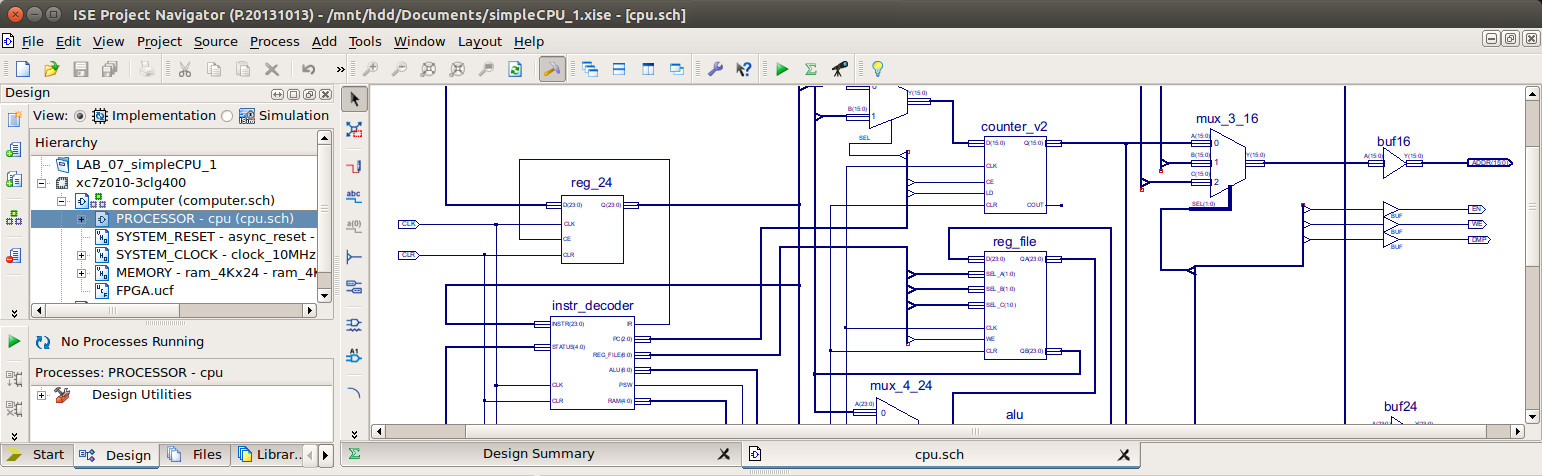This screenshot has height=476, width=1542.
Task: Toggle the hammer tool in the toolbar
Action: (550, 69)
